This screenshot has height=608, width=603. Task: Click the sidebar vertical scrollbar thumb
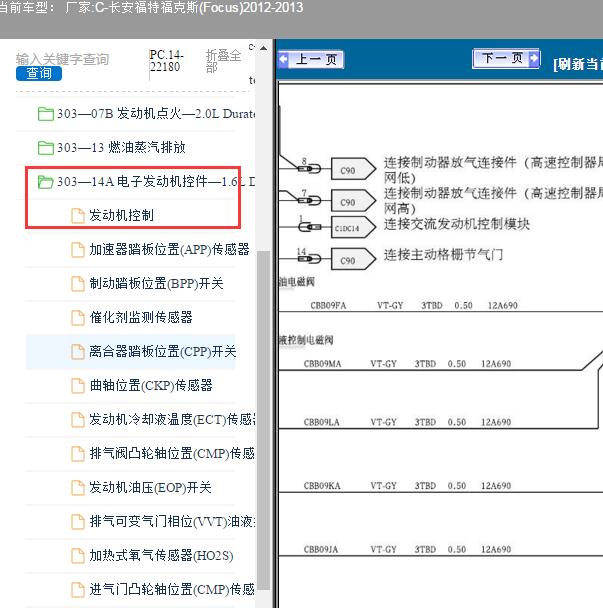pos(264,421)
